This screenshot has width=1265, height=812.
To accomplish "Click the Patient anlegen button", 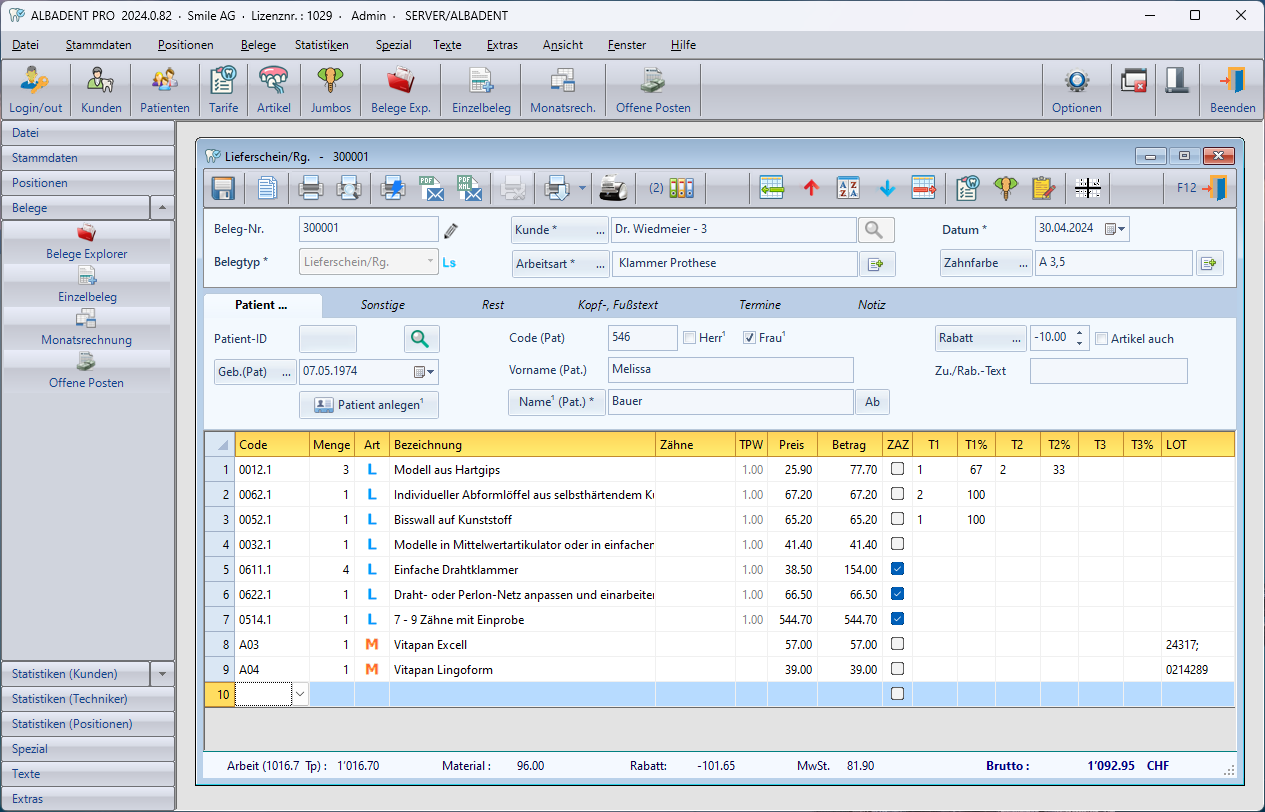I will 368,405.
